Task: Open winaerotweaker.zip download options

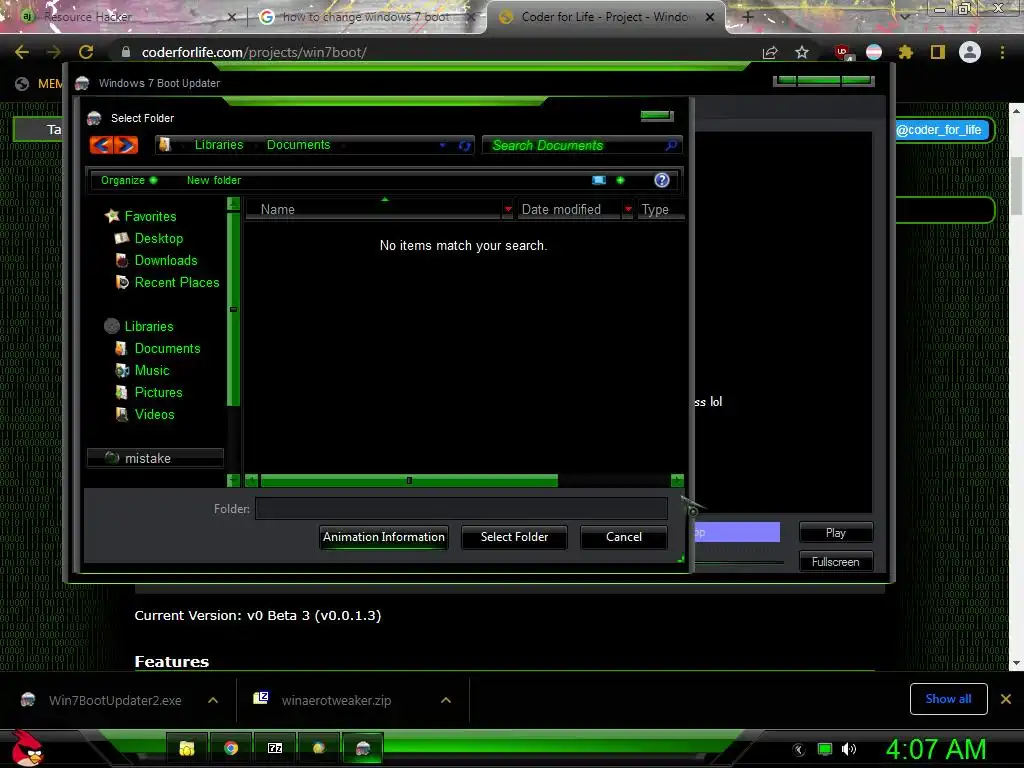Action: (x=446, y=700)
